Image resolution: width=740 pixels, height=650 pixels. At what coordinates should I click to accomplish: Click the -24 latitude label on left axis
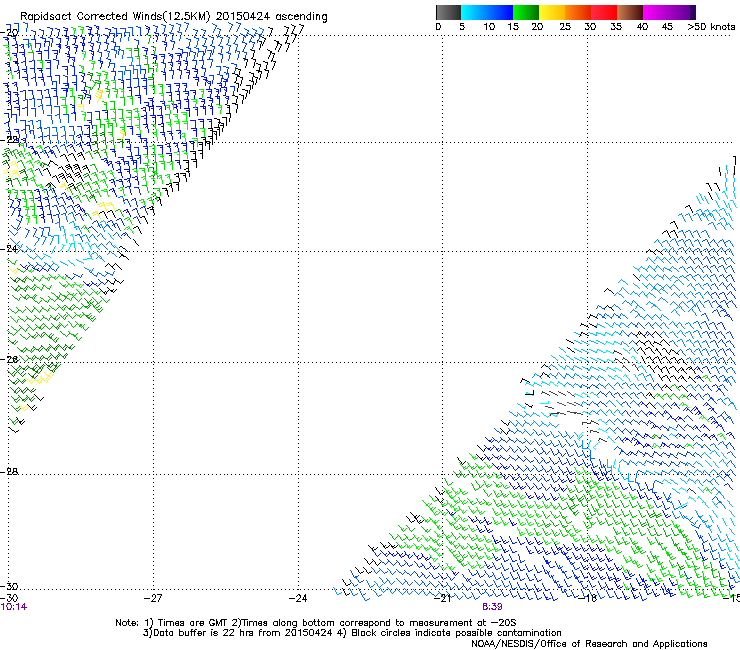[x=9, y=249]
